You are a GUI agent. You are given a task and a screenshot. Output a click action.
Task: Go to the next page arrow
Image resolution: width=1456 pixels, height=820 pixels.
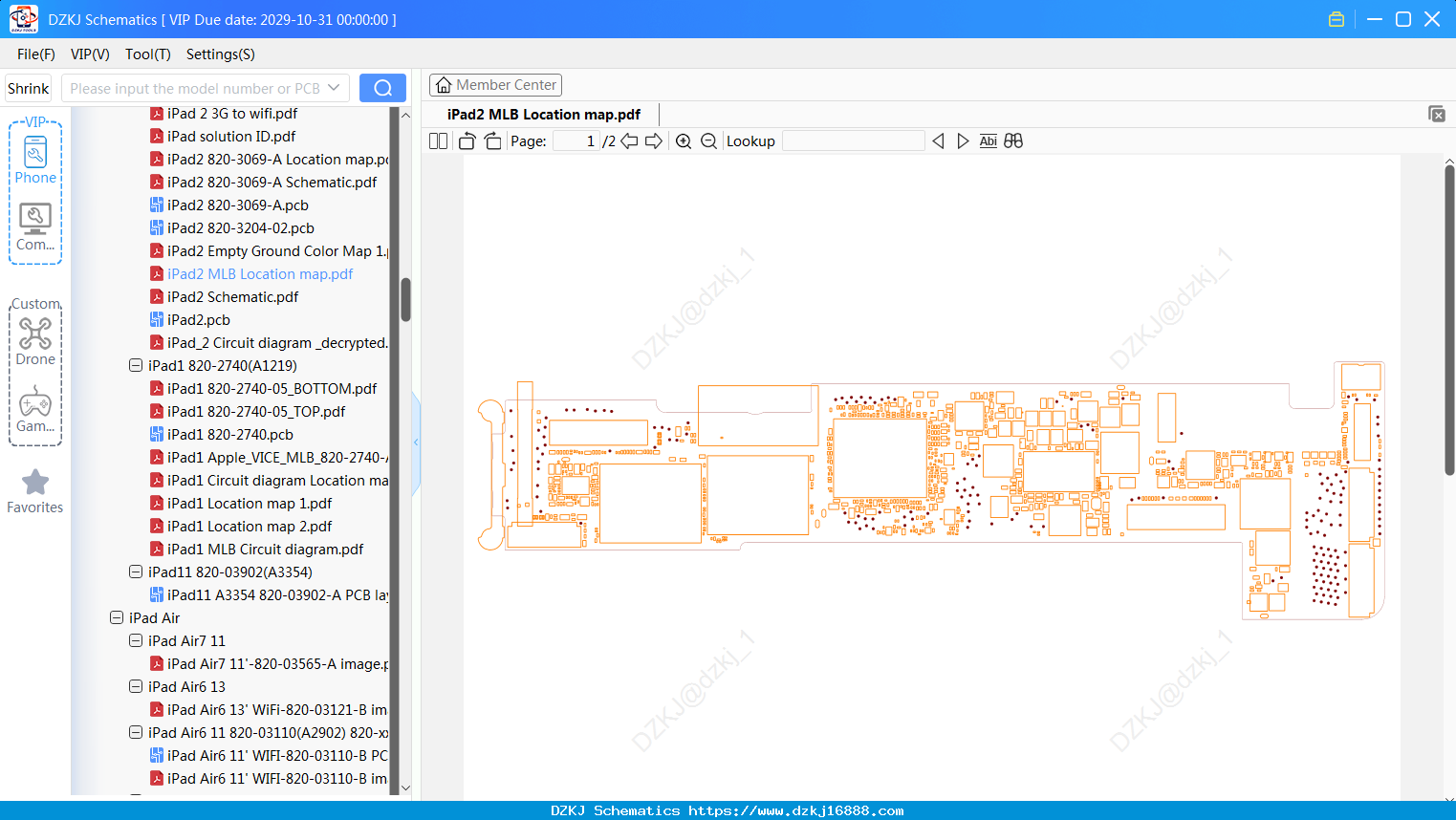click(654, 141)
